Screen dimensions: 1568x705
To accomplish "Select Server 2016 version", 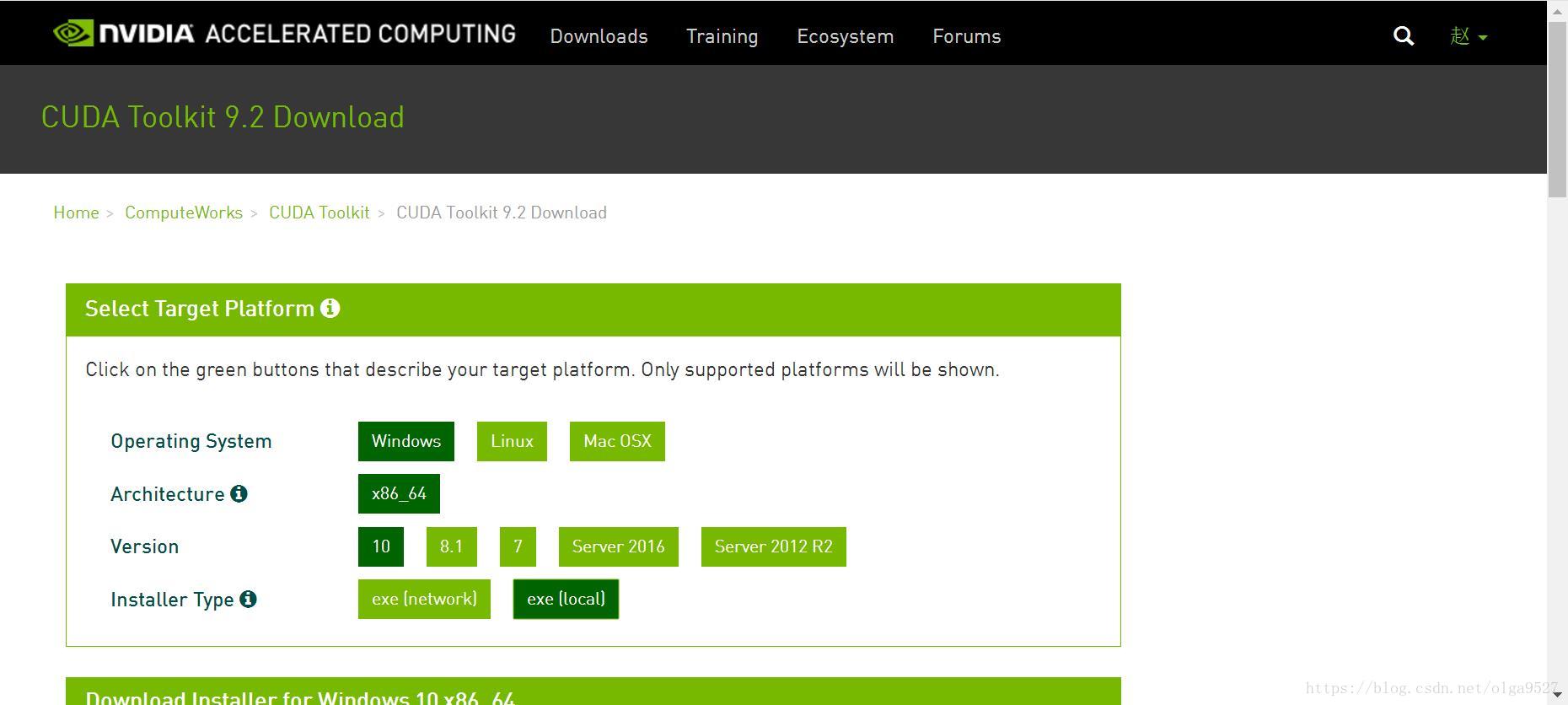I will tap(618, 546).
